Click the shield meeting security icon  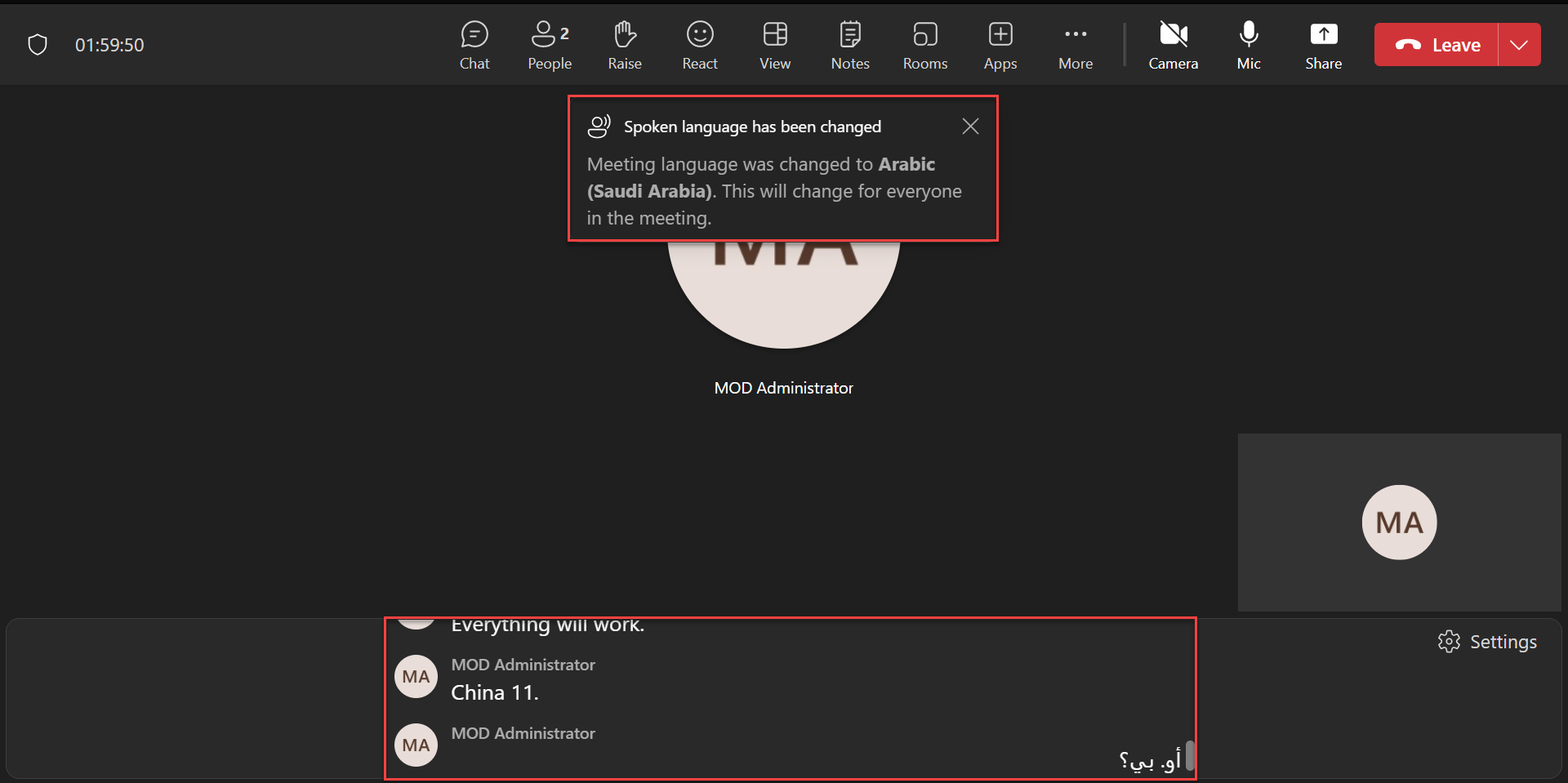tap(38, 45)
